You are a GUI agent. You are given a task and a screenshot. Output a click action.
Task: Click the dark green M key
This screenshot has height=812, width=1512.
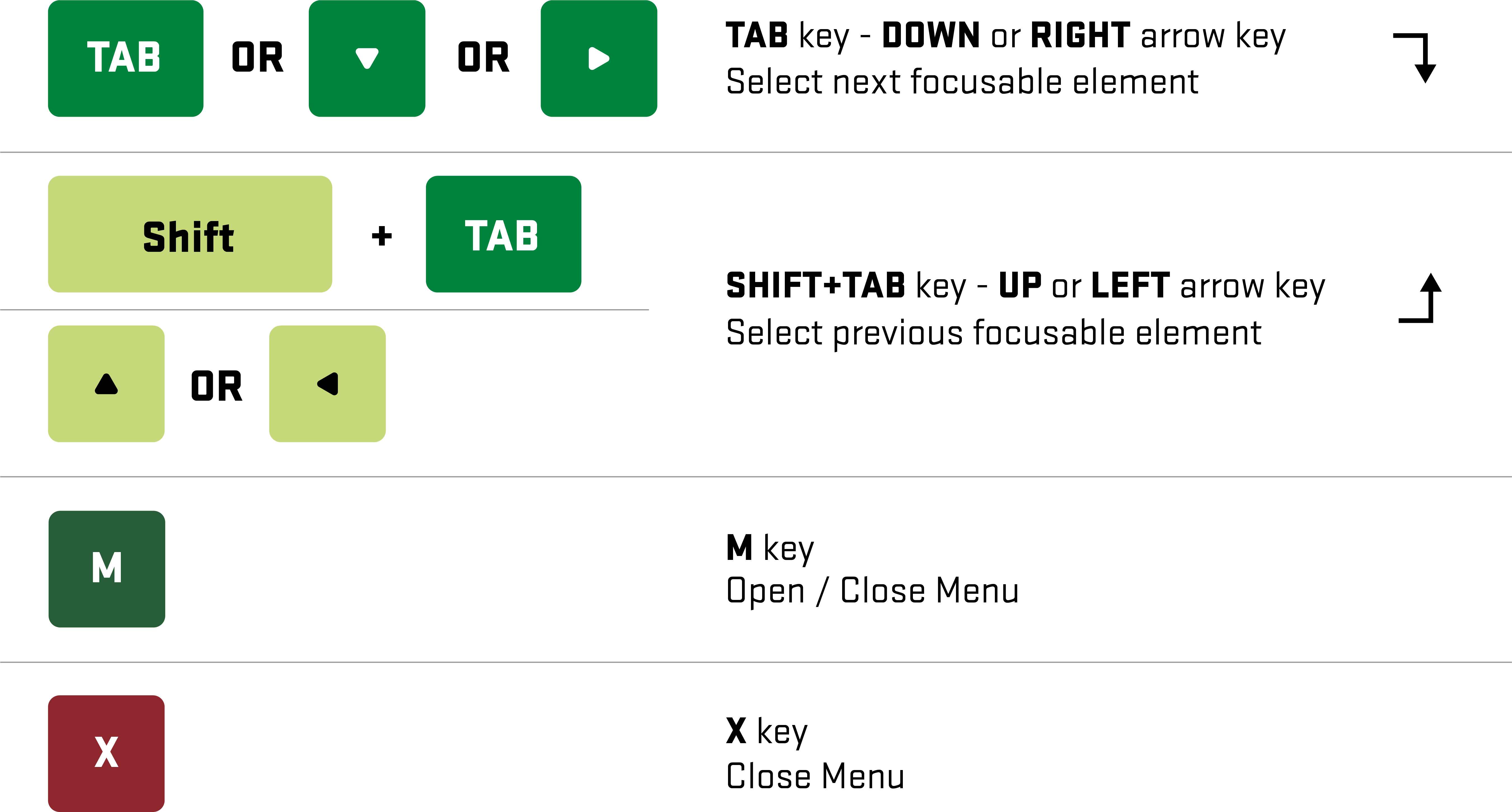click(x=107, y=568)
